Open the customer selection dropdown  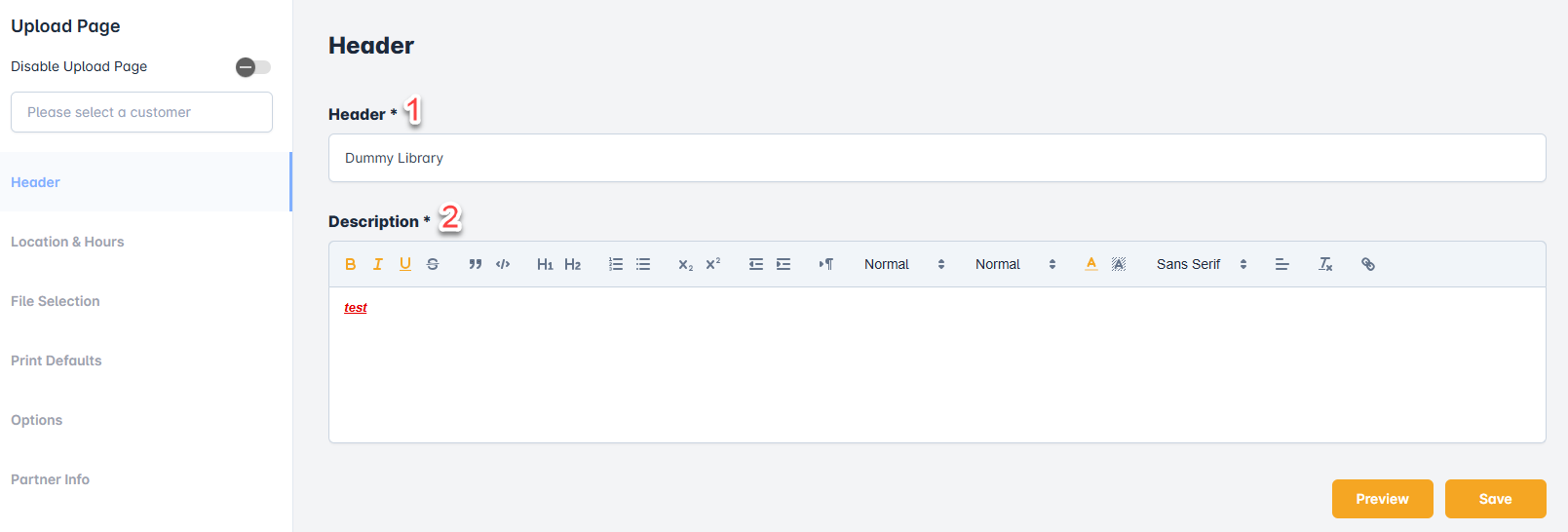pos(141,112)
